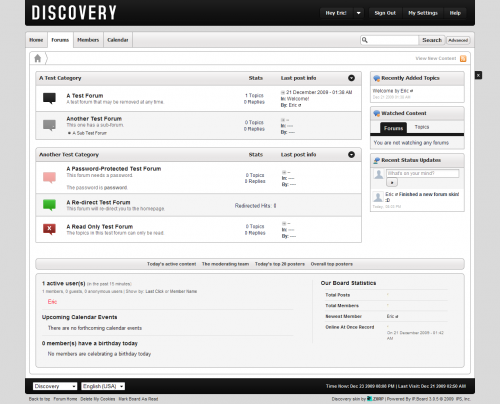The width and height of the screenshot is (500, 404).
Task: Click the password-protected forum pink icon
Action: click(x=49, y=177)
